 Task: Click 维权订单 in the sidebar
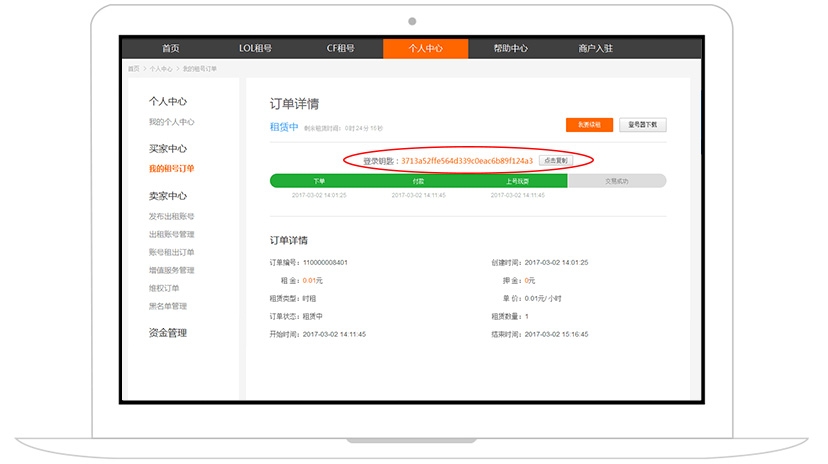point(164,289)
